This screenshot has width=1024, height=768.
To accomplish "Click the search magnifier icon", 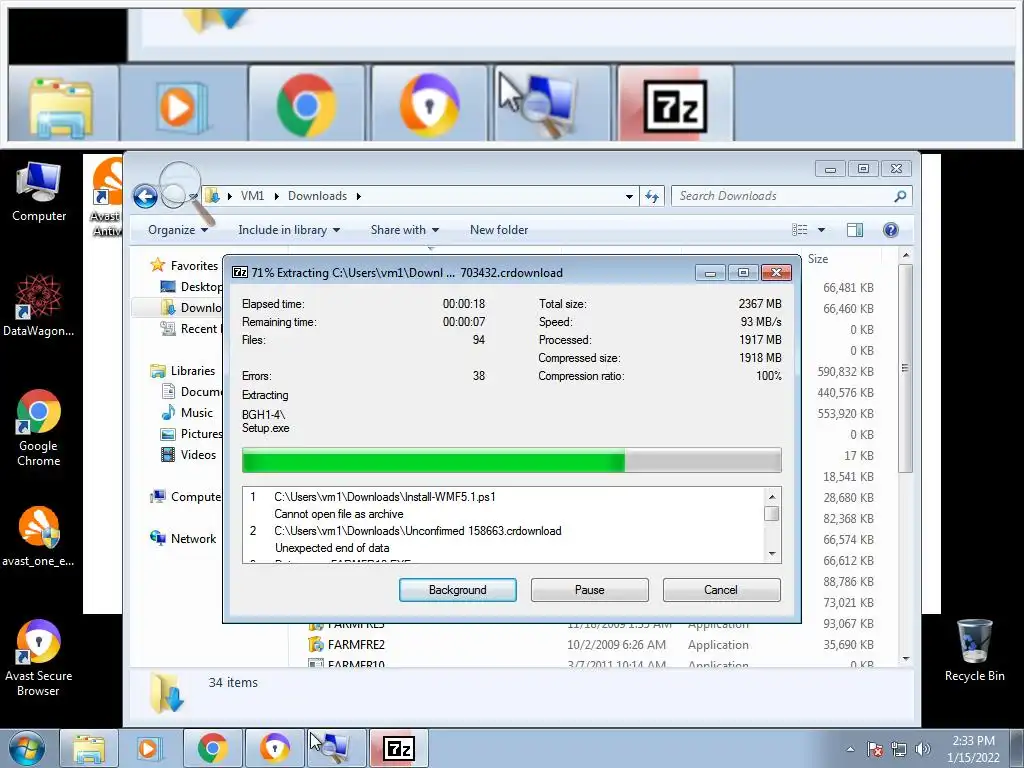I will (900, 196).
